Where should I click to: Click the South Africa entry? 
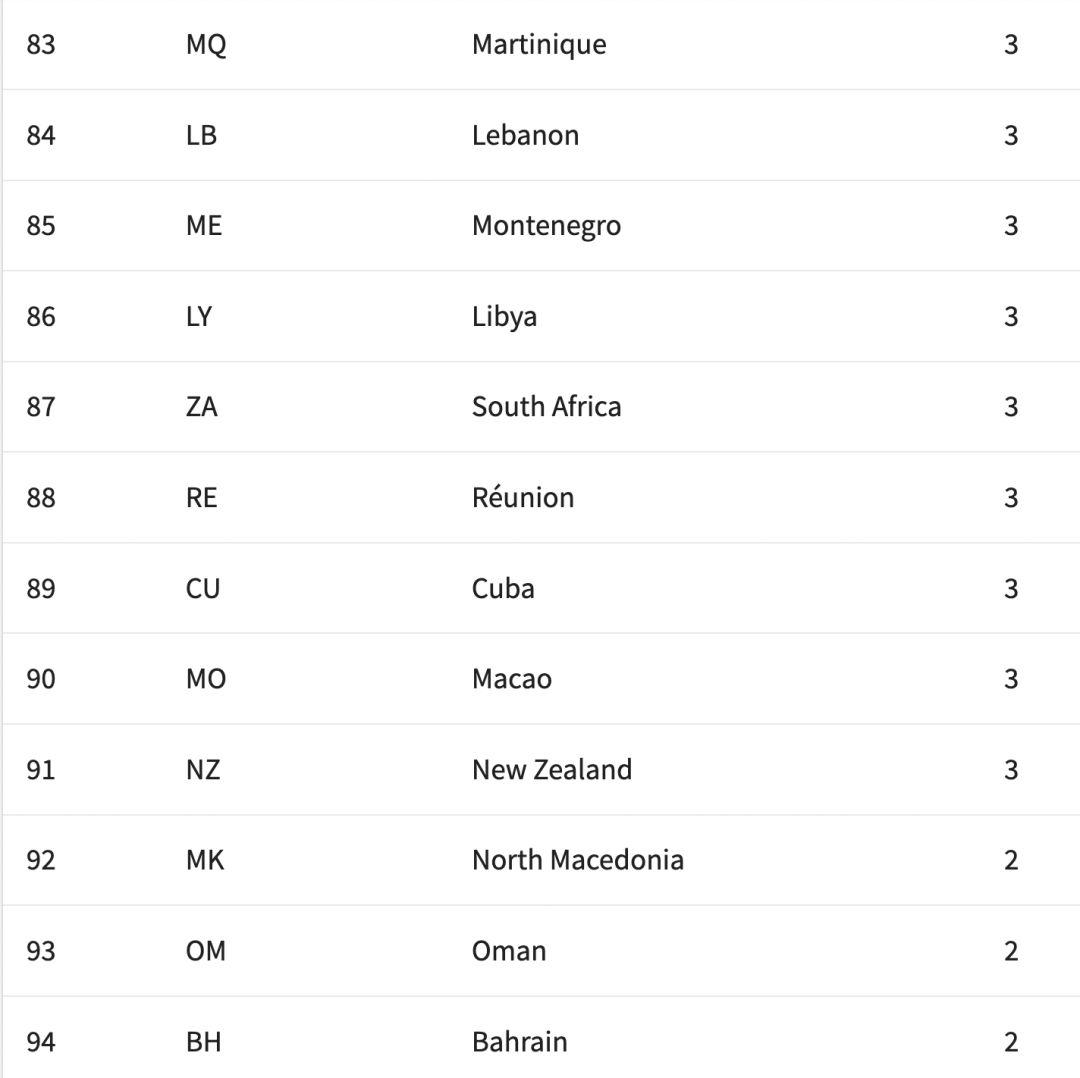546,406
